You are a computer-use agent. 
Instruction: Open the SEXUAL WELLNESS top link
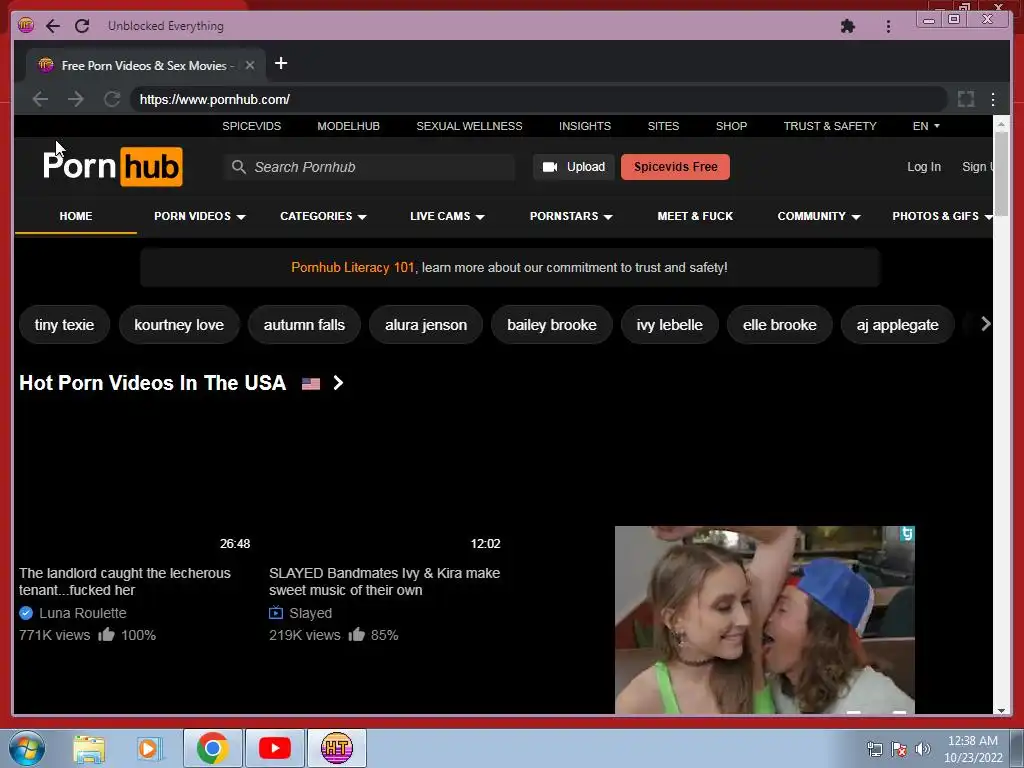pyautogui.click(x=469, y=126)
